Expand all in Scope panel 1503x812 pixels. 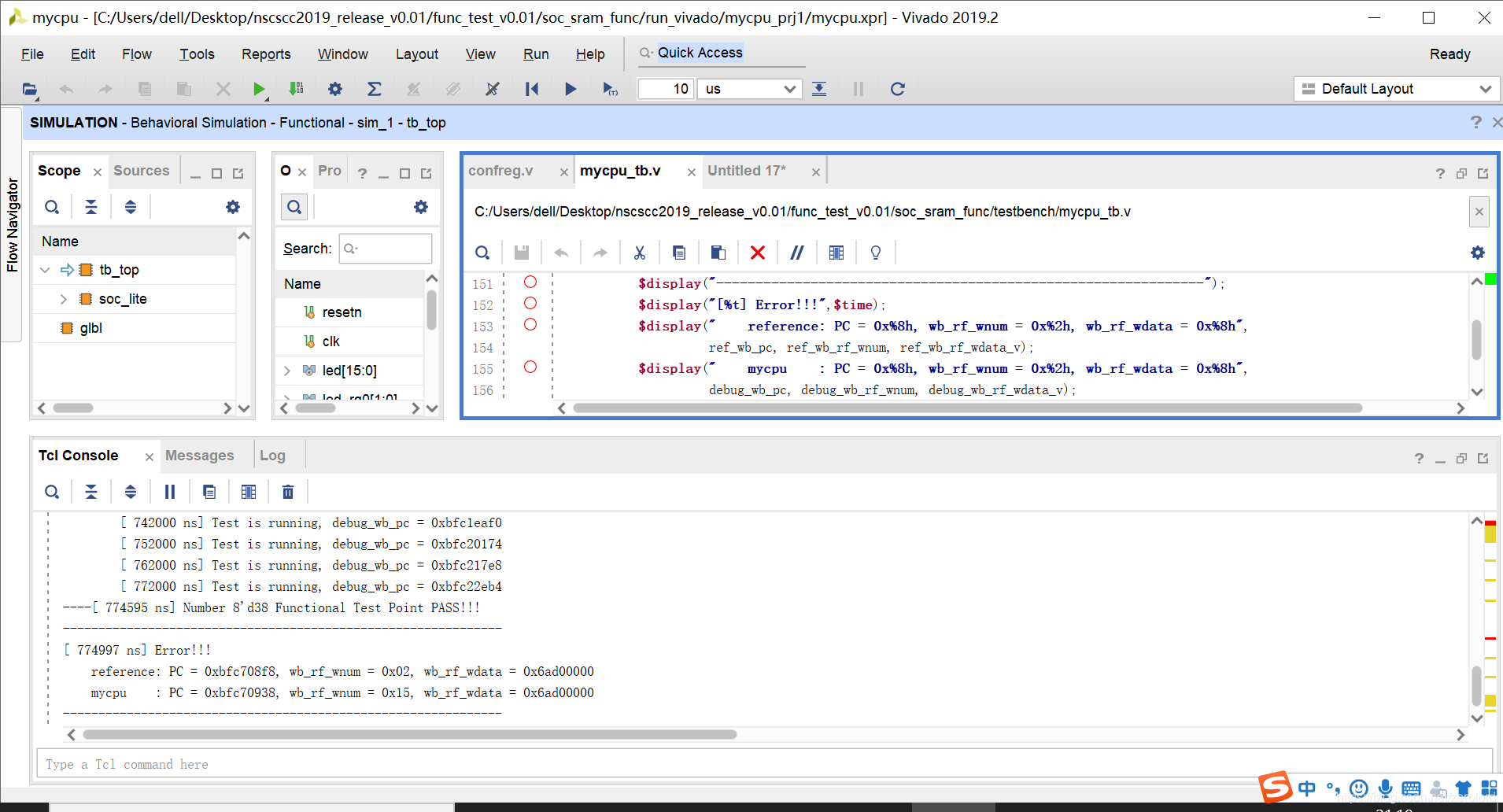point(131,207)
